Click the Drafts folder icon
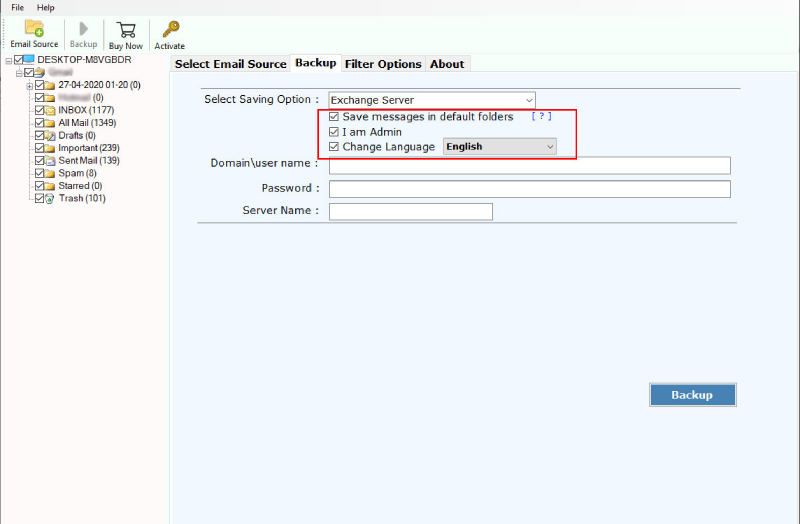The height and width of the screenshot is (524, 800). 49,136
